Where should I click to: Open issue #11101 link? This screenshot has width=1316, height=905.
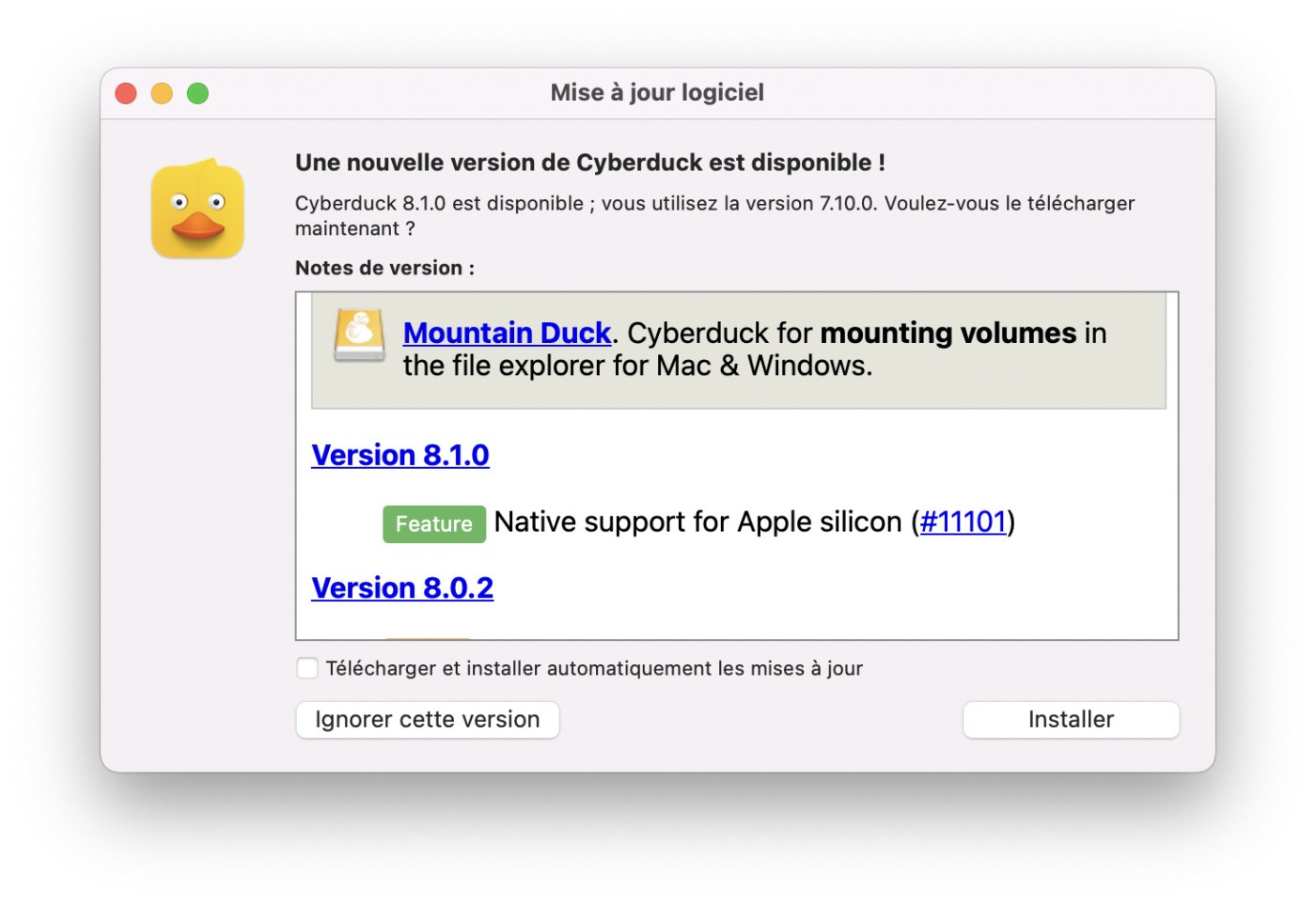click(963, 522)
